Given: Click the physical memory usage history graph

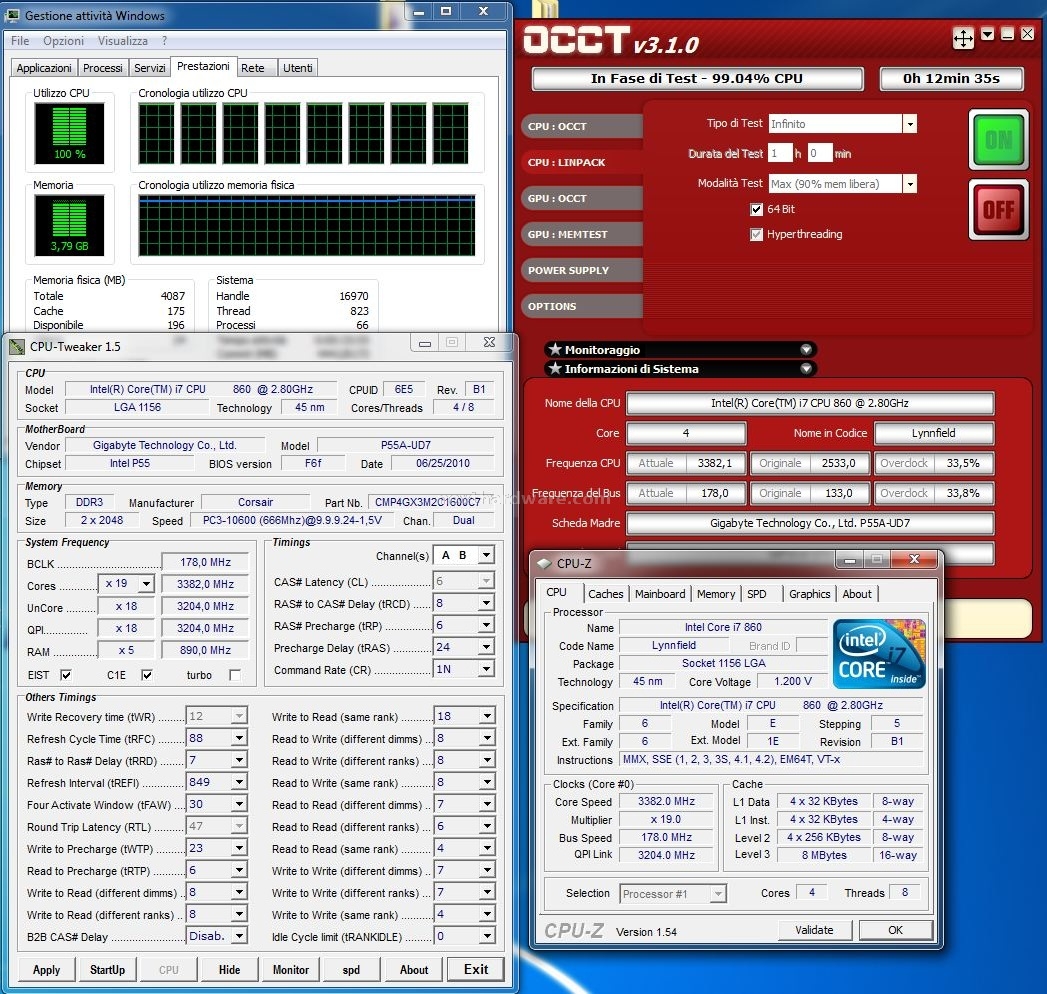Looking at the screenshot, I should (306, 226).
